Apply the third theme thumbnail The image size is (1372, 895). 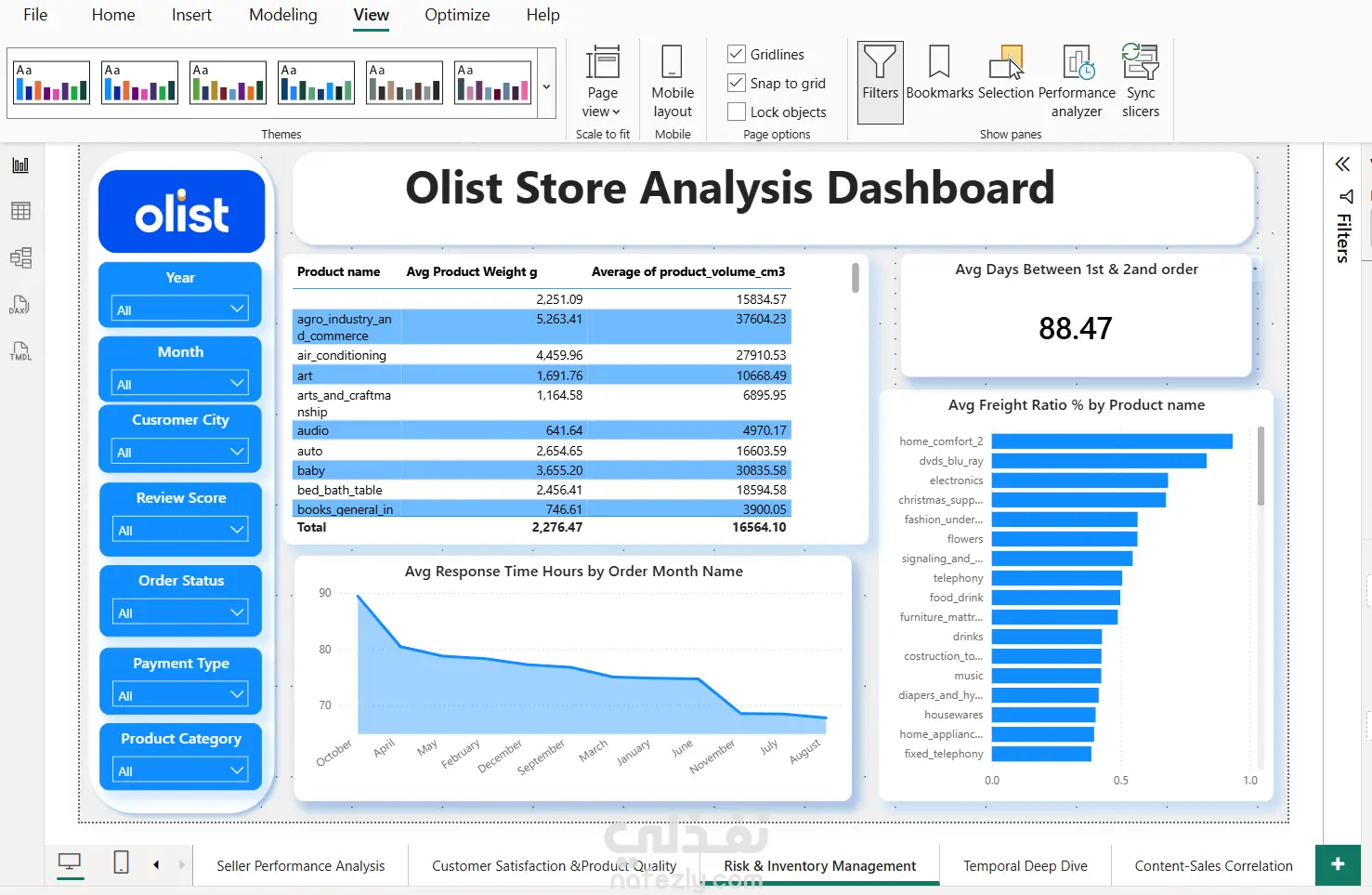(x=229, y=83)
